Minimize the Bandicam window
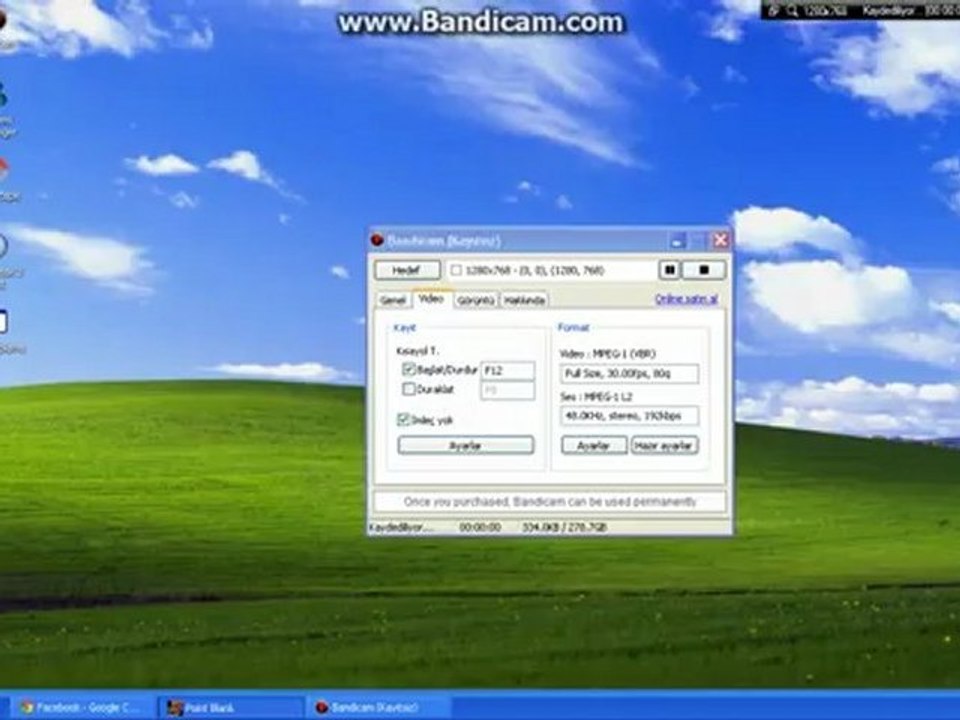960x720 pixels. coord(677,241)
